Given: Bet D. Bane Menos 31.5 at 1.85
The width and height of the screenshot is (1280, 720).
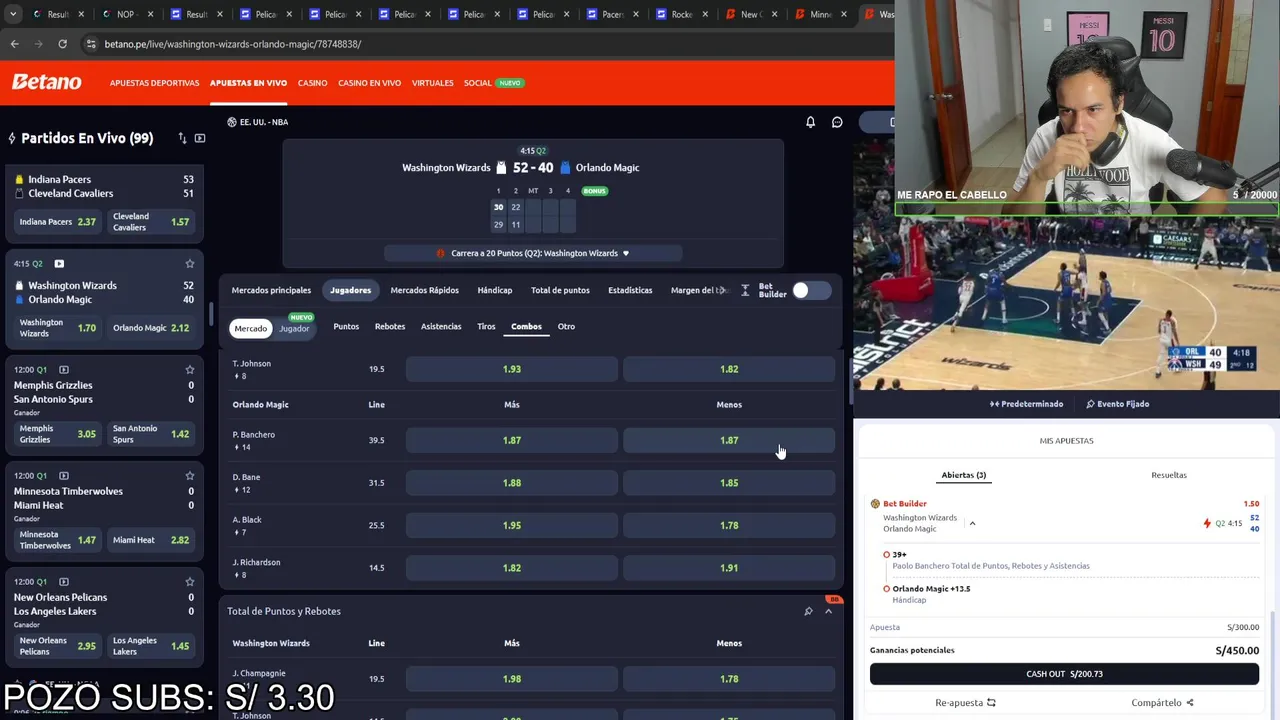Looking at the screenshot, I should point(729,483).
